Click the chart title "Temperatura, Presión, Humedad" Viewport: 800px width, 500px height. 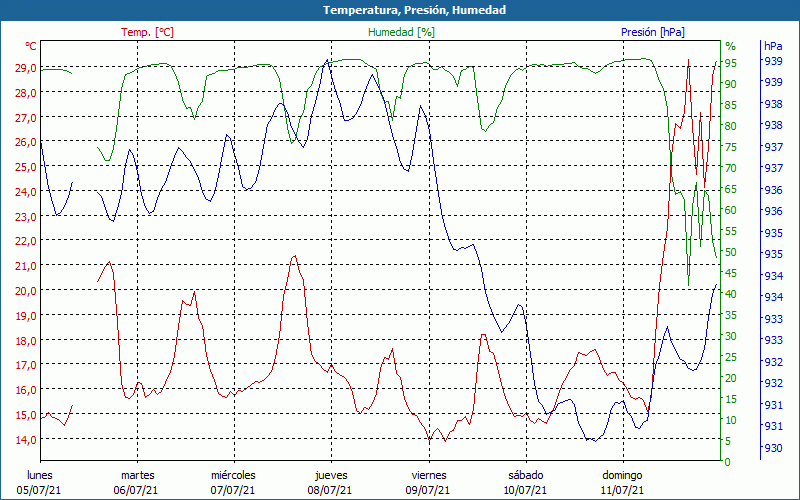[x=414, y=10]
